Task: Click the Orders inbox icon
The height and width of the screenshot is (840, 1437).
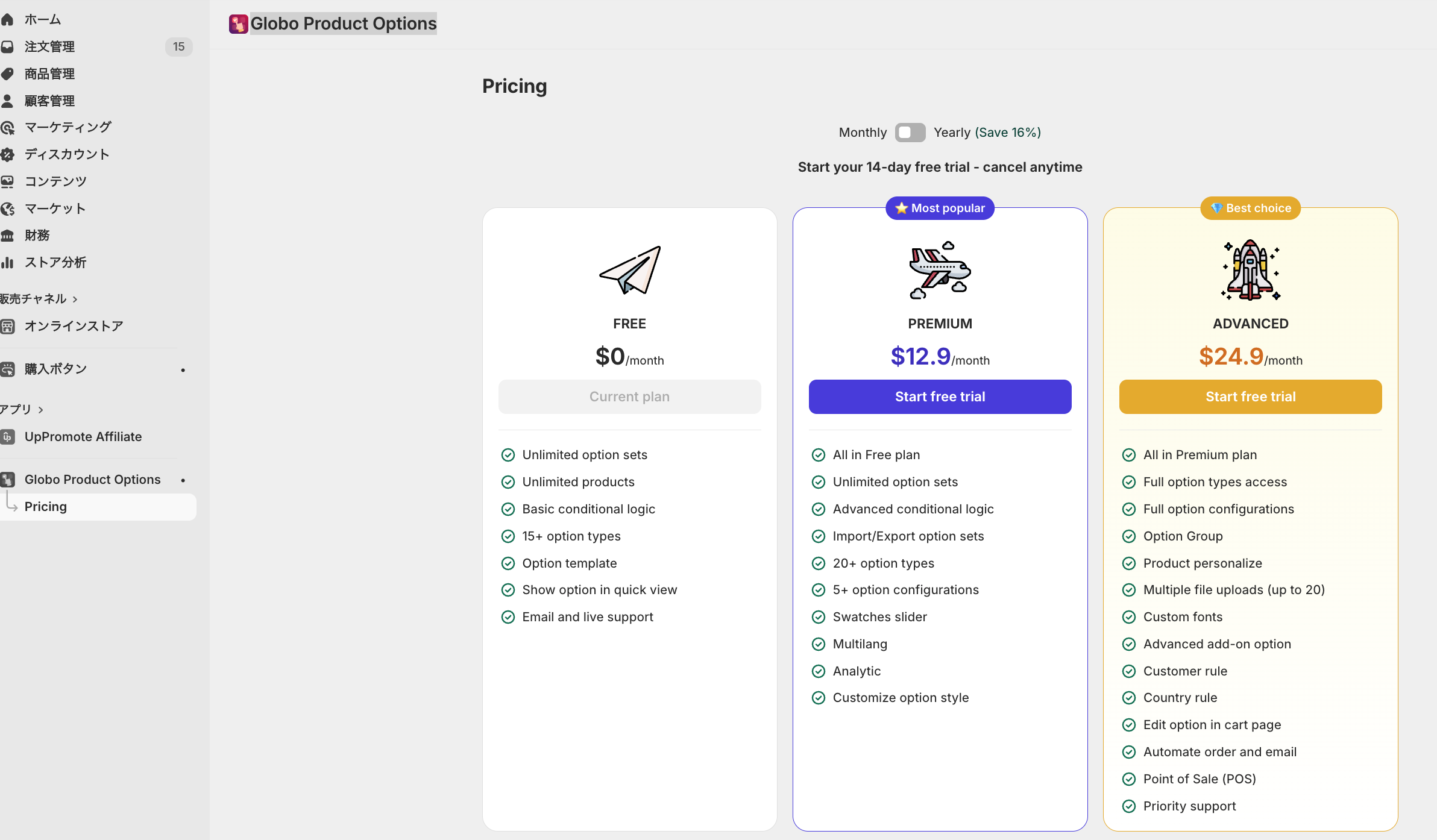Action: (7, 47)
